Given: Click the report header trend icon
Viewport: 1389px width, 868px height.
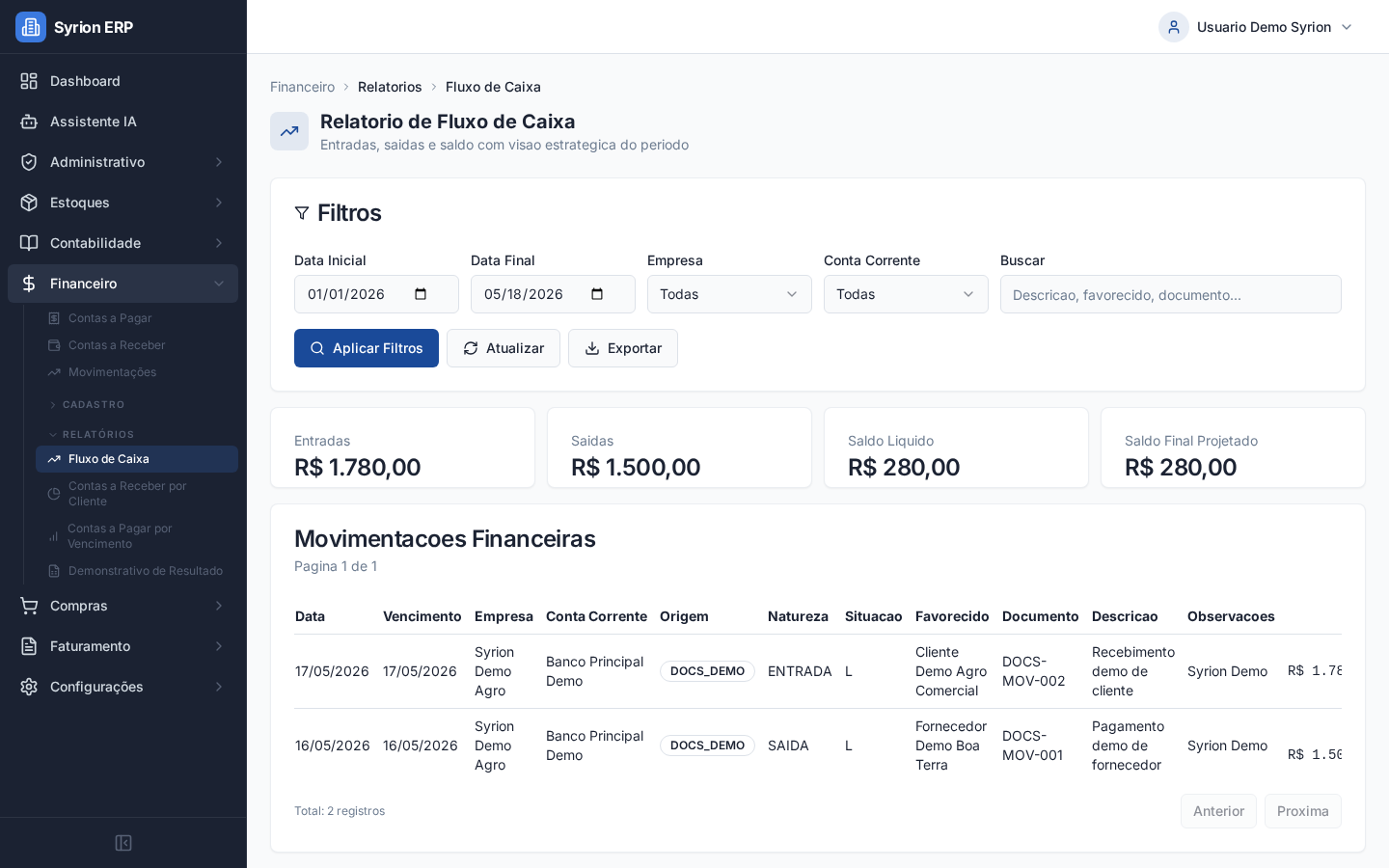Looking at the screenshot, I should pyautogui.click(x=289, y=131).
